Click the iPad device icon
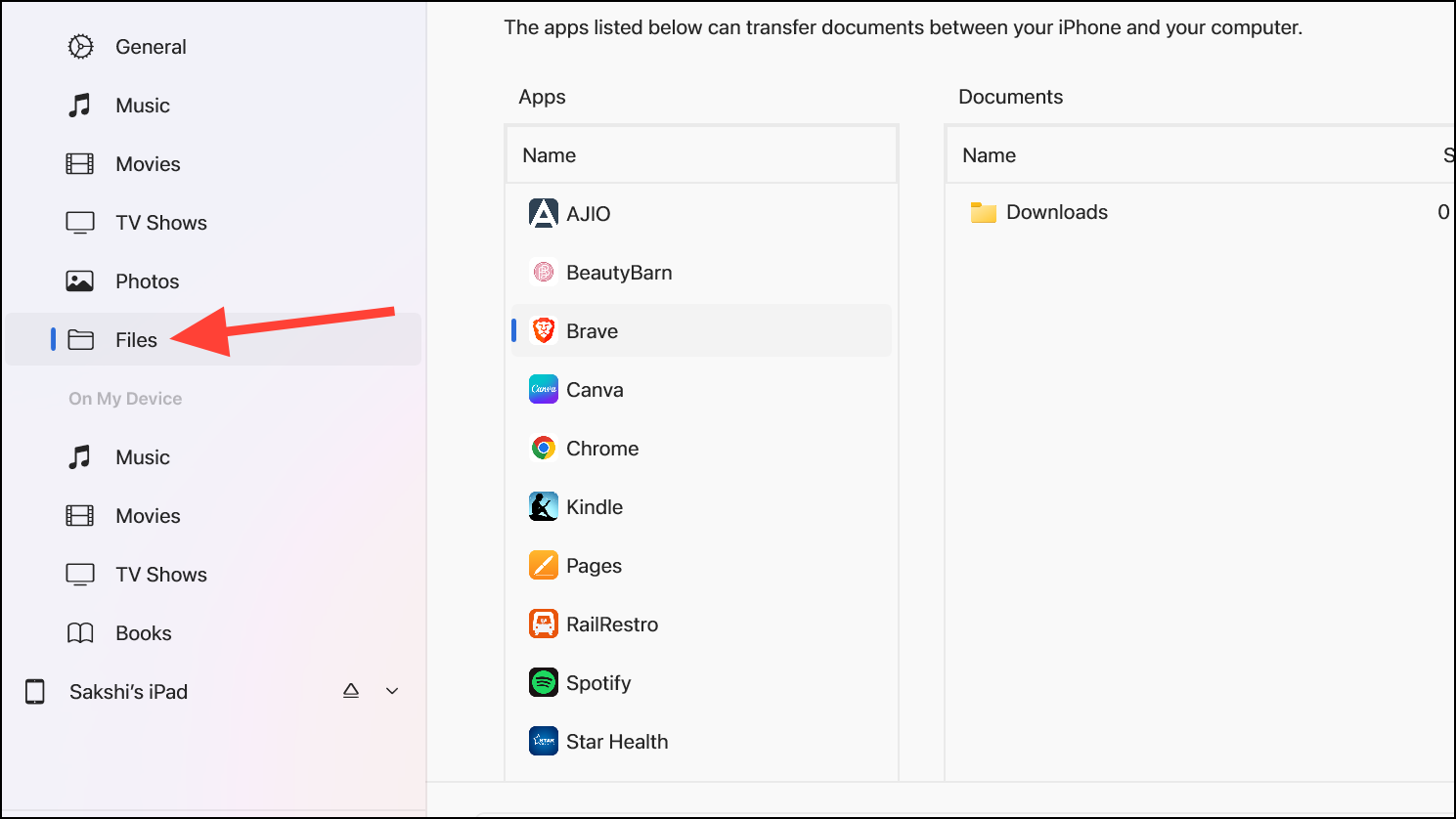Screen dimensions: 1456x819 (x=35, y=691)
